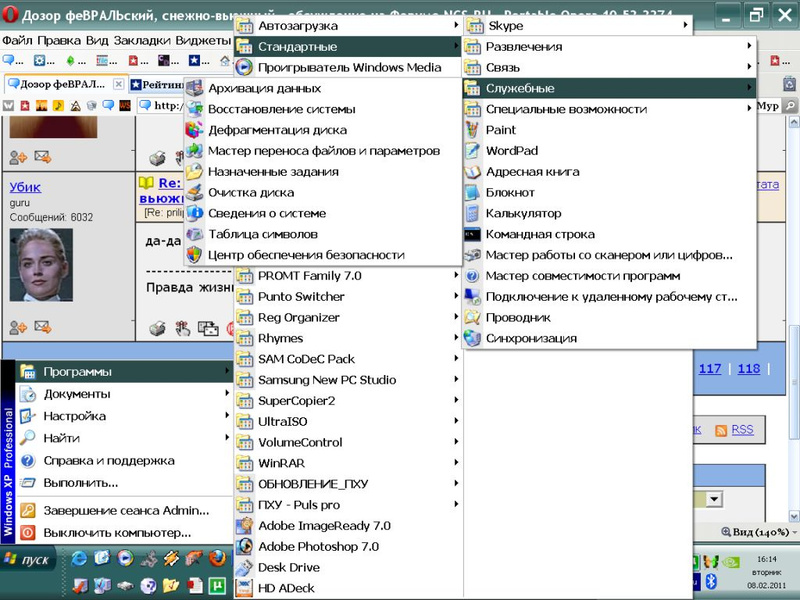Open WordPad from the accessories list
This screenshot has height=600, width=800.
(511, 151)
